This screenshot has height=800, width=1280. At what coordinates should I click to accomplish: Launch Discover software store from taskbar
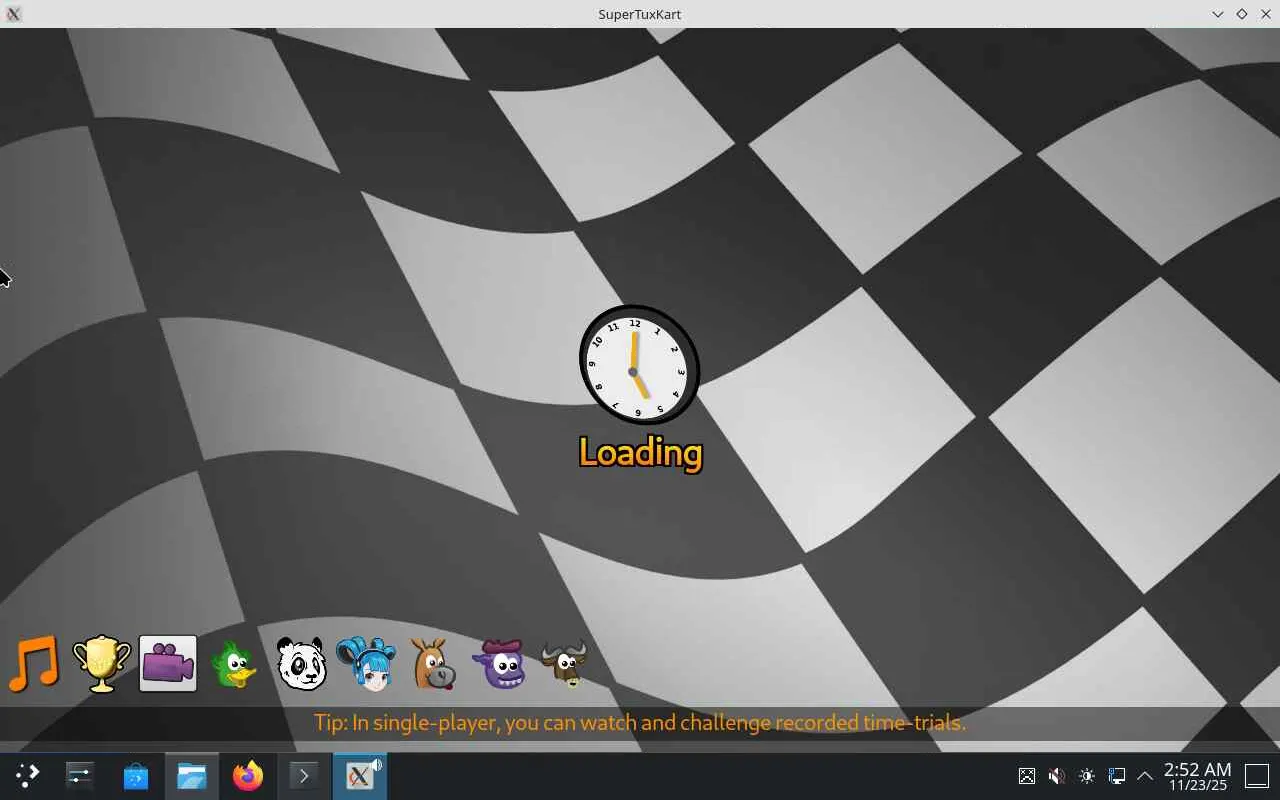pyautogui.click(x=136, y=775)
